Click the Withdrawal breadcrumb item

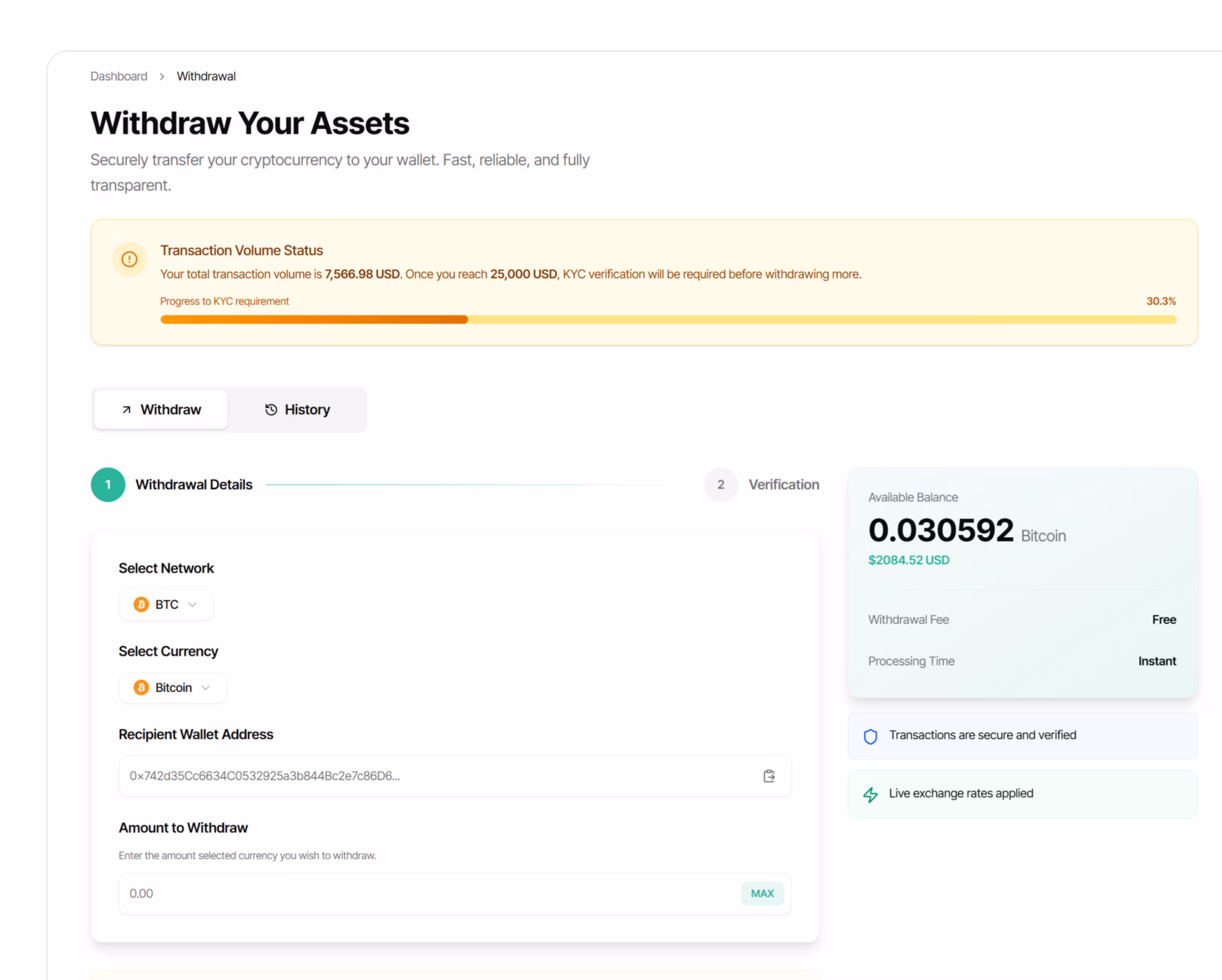pyautogui.click(x=206, y=76)
